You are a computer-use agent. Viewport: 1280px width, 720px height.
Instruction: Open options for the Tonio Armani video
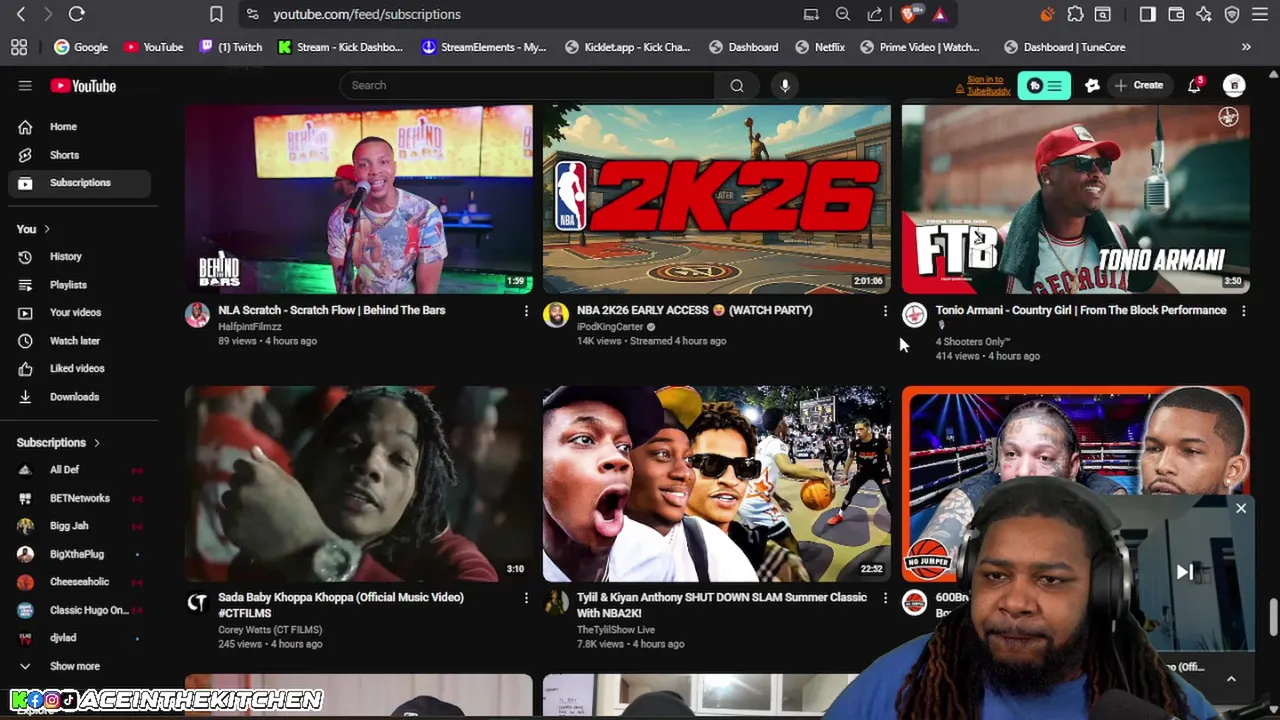coord(1243,311)
